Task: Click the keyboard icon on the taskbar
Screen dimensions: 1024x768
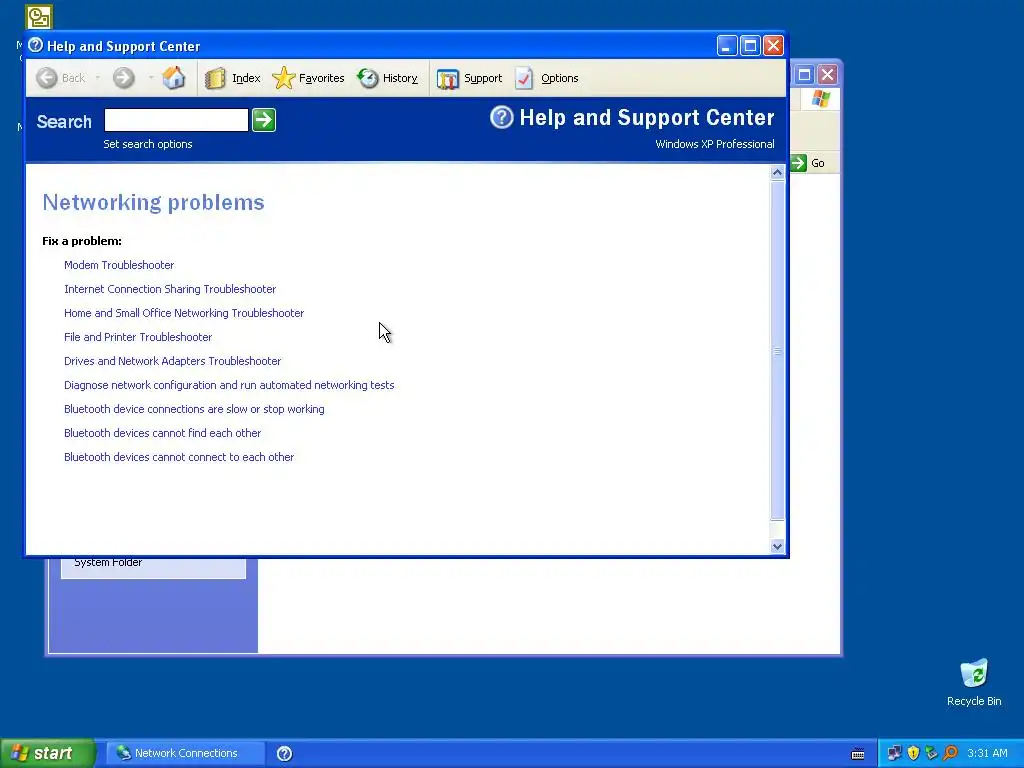Action: click(x=858, y=754)
